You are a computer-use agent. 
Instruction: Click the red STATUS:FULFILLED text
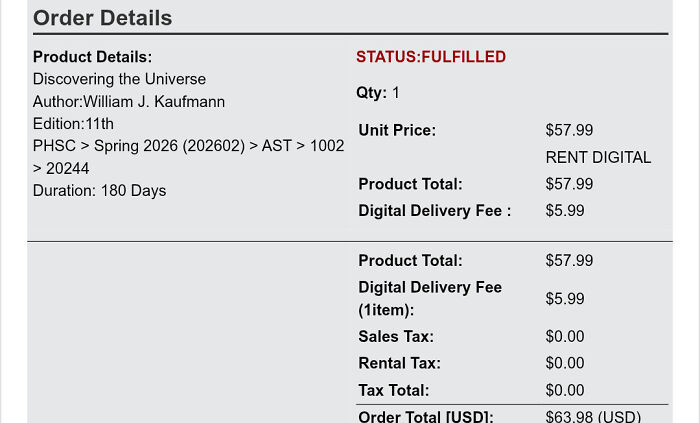431,57
